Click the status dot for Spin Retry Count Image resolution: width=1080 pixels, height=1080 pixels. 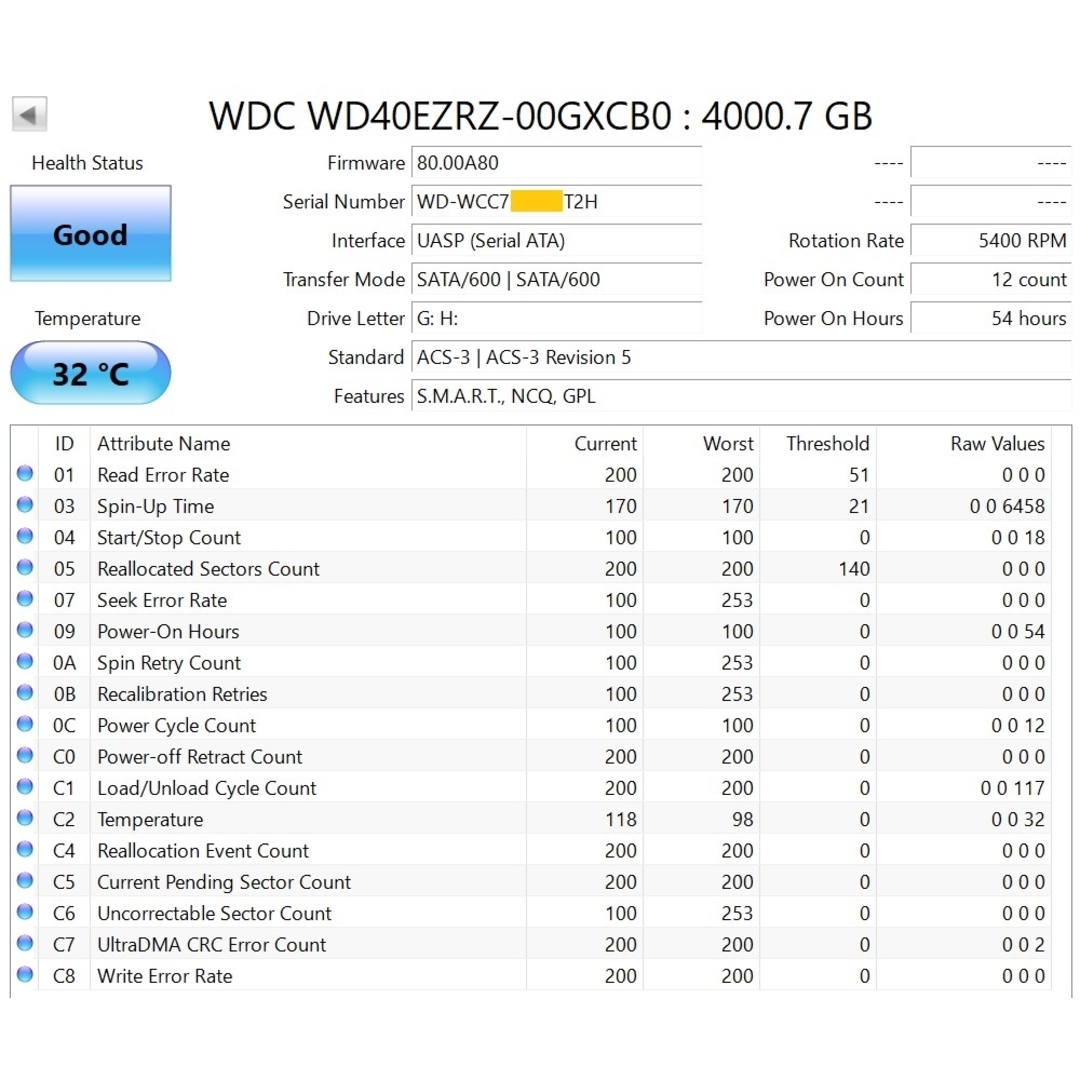click(25, 661)
